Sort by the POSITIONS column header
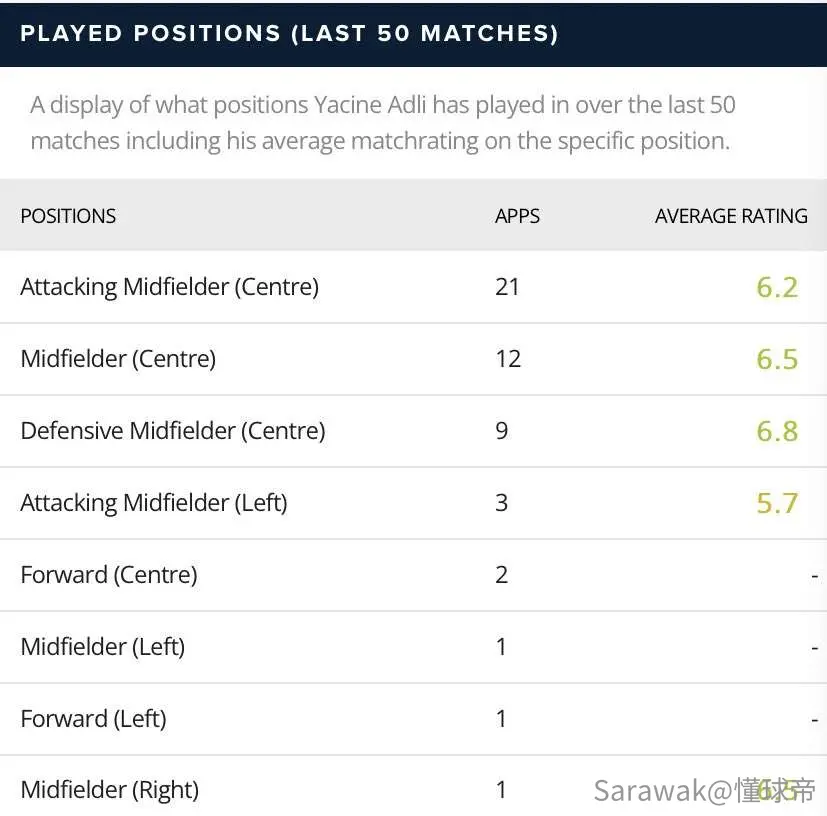This screenshot has height=816, width=827. tap(68, 216)
